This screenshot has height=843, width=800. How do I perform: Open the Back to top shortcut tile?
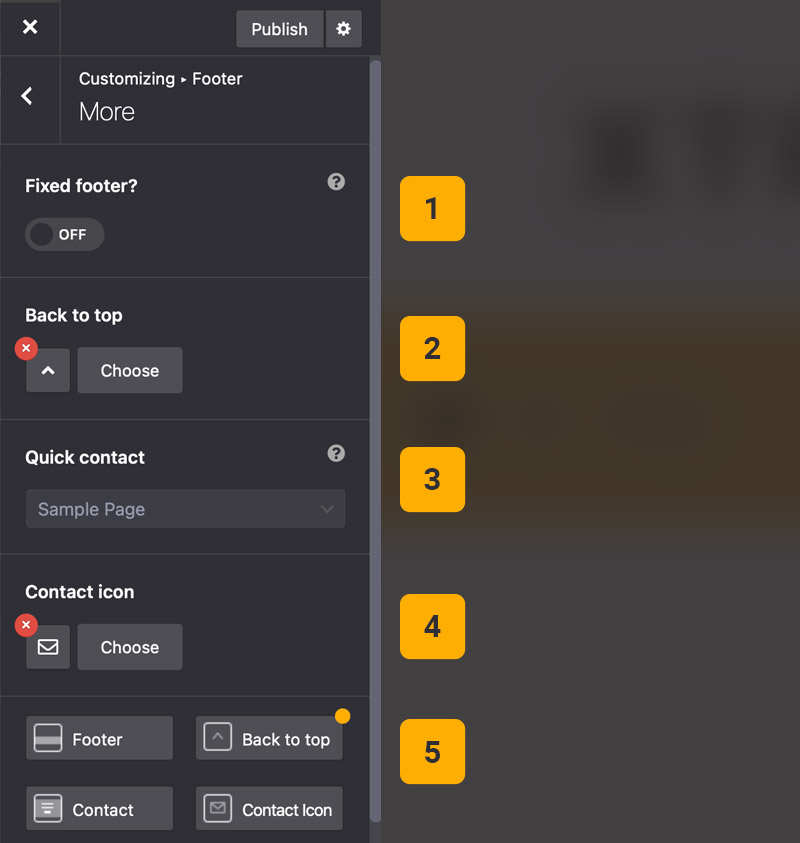269,739
